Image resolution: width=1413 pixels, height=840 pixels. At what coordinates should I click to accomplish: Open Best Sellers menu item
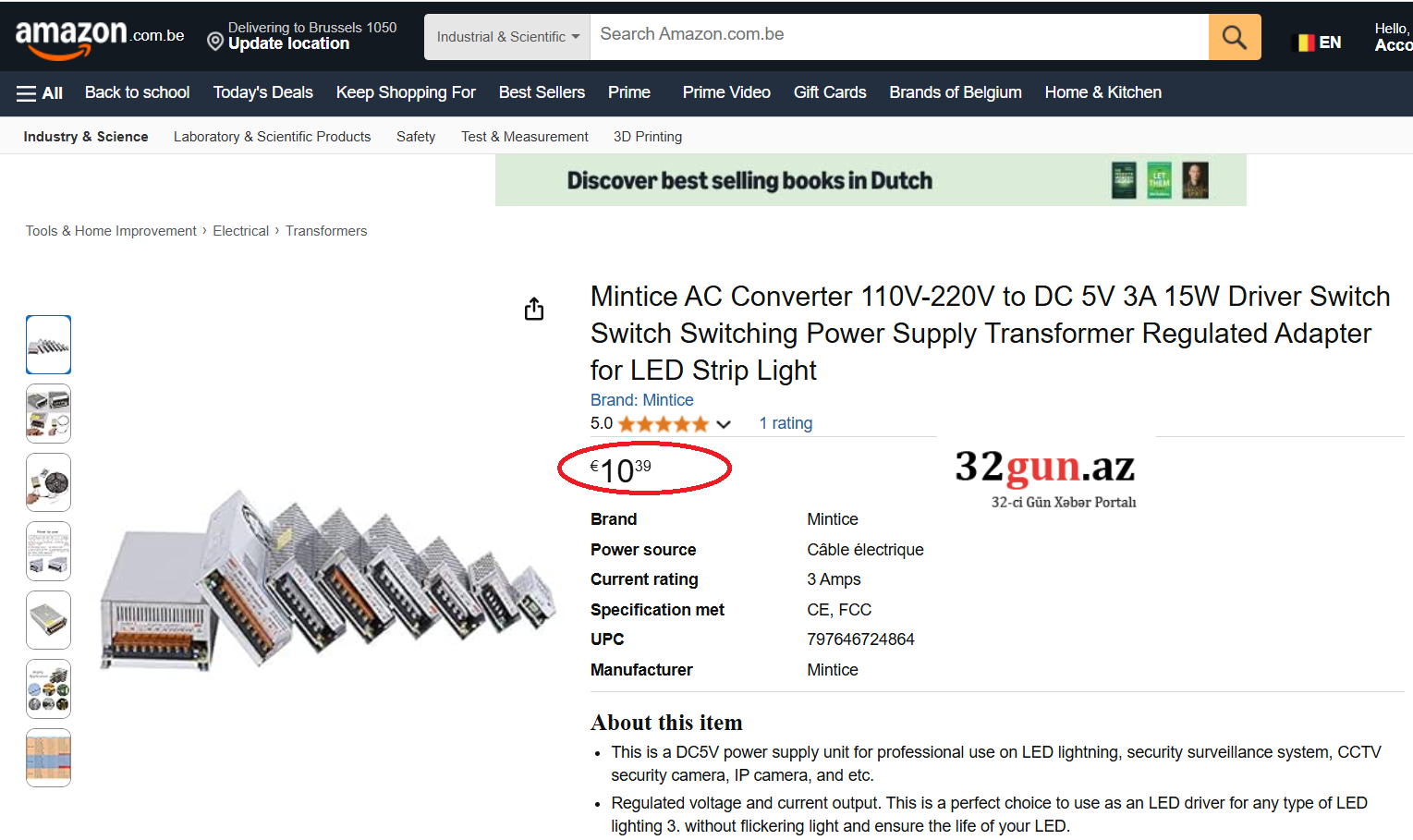point(542,92)
